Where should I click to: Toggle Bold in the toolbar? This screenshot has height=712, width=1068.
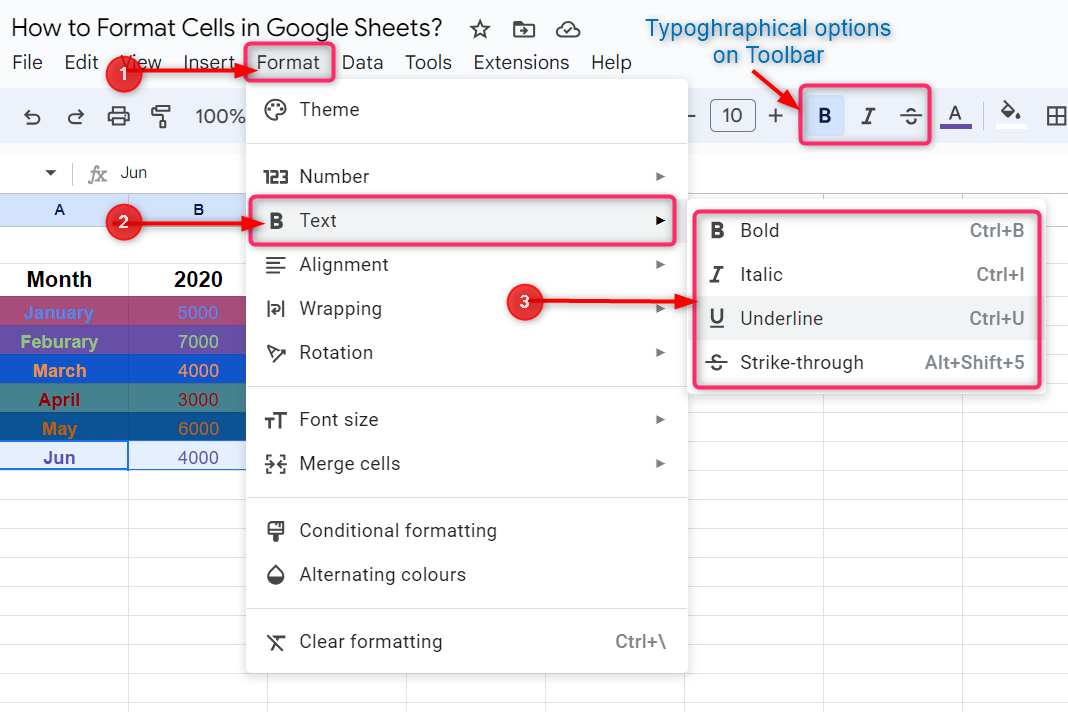click(824, 116)
